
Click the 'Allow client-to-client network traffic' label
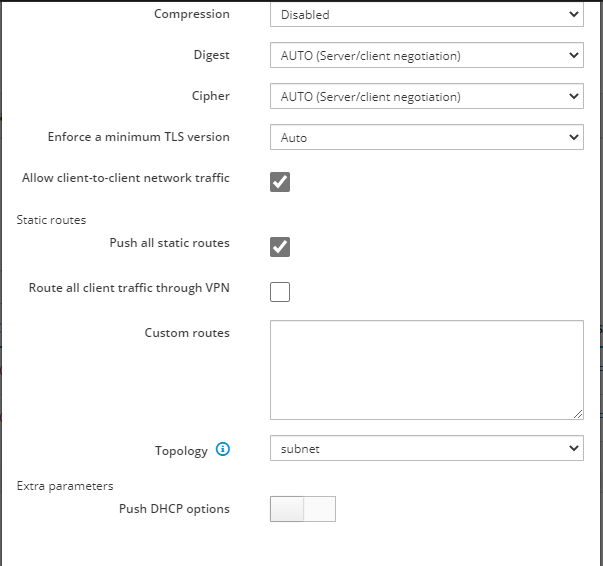pos(126,178)
